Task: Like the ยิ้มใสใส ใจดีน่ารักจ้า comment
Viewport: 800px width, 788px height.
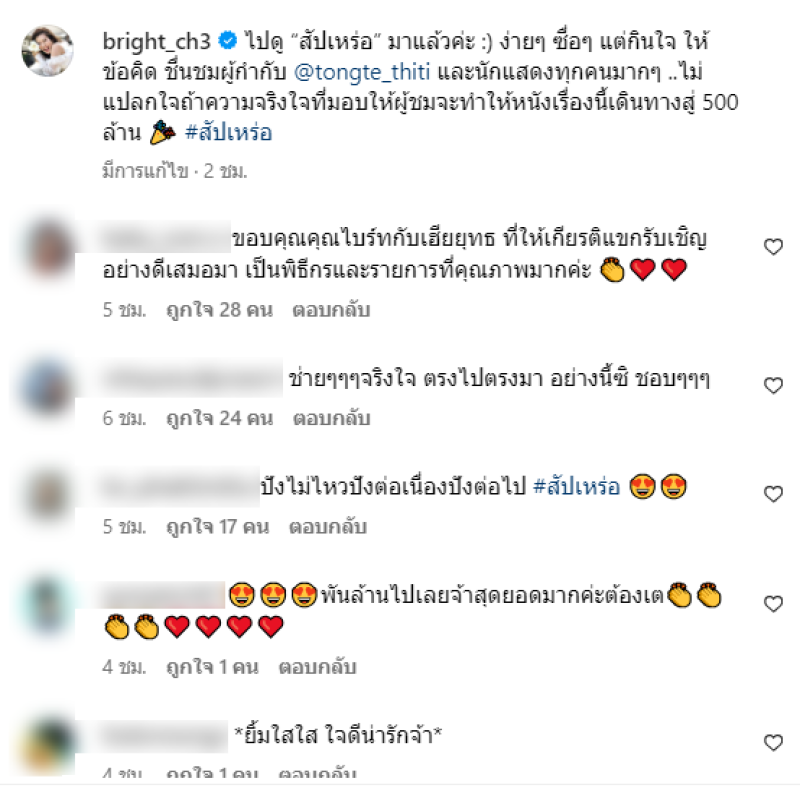Action: pyautogui.click(x=773, y=743)
